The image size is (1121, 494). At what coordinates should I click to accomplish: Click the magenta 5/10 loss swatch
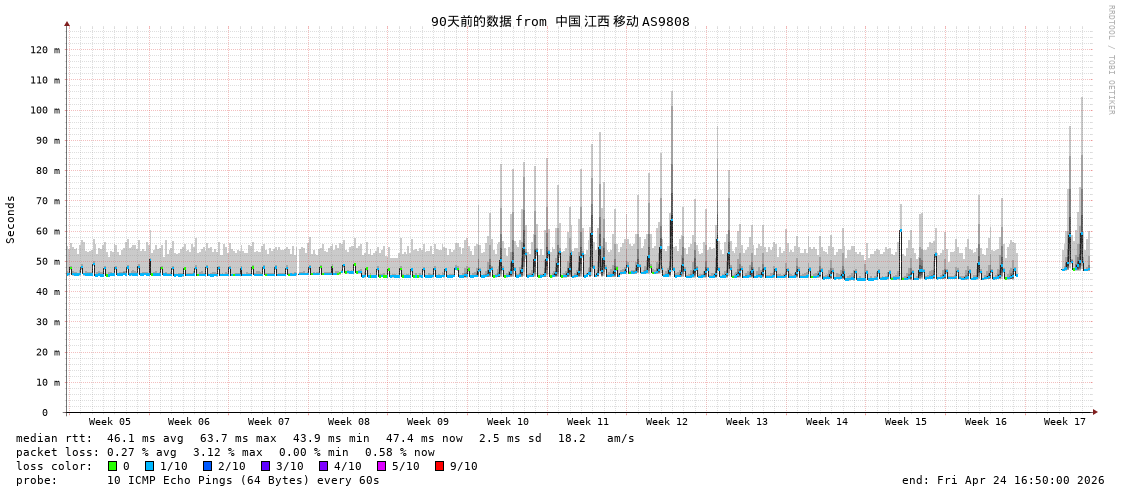381,466
